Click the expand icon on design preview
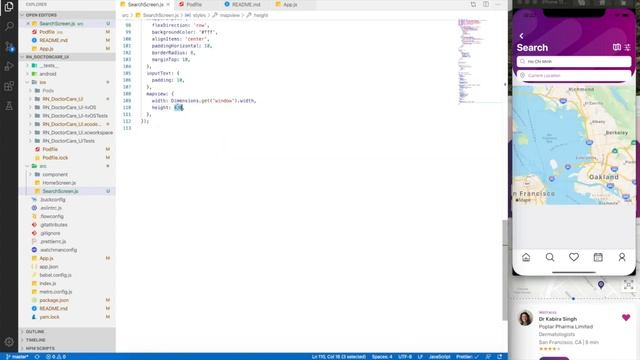This screenshot has width=640, height=360. coord(629,284)
